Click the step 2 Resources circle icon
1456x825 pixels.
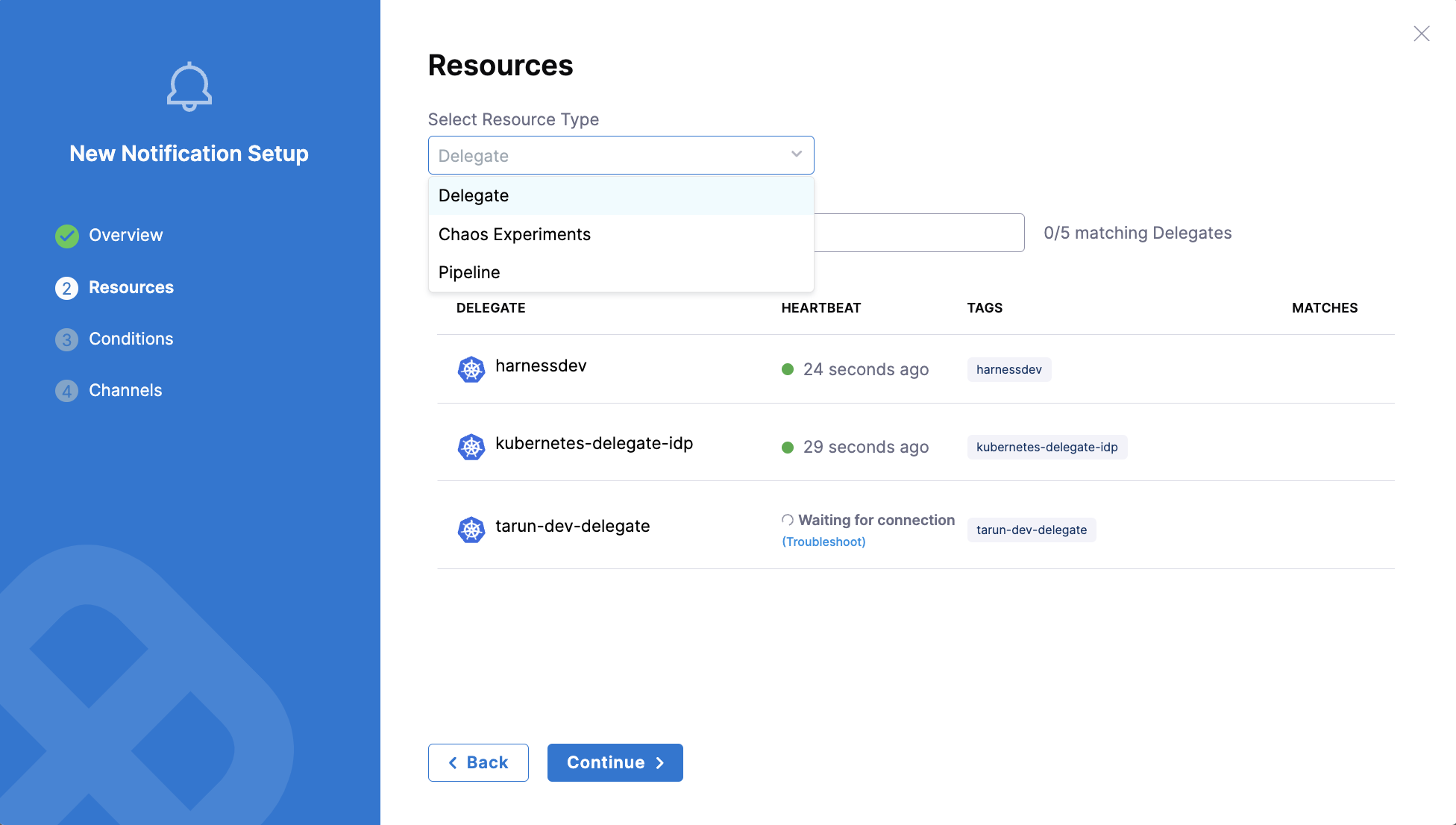(x=67, y=288)
